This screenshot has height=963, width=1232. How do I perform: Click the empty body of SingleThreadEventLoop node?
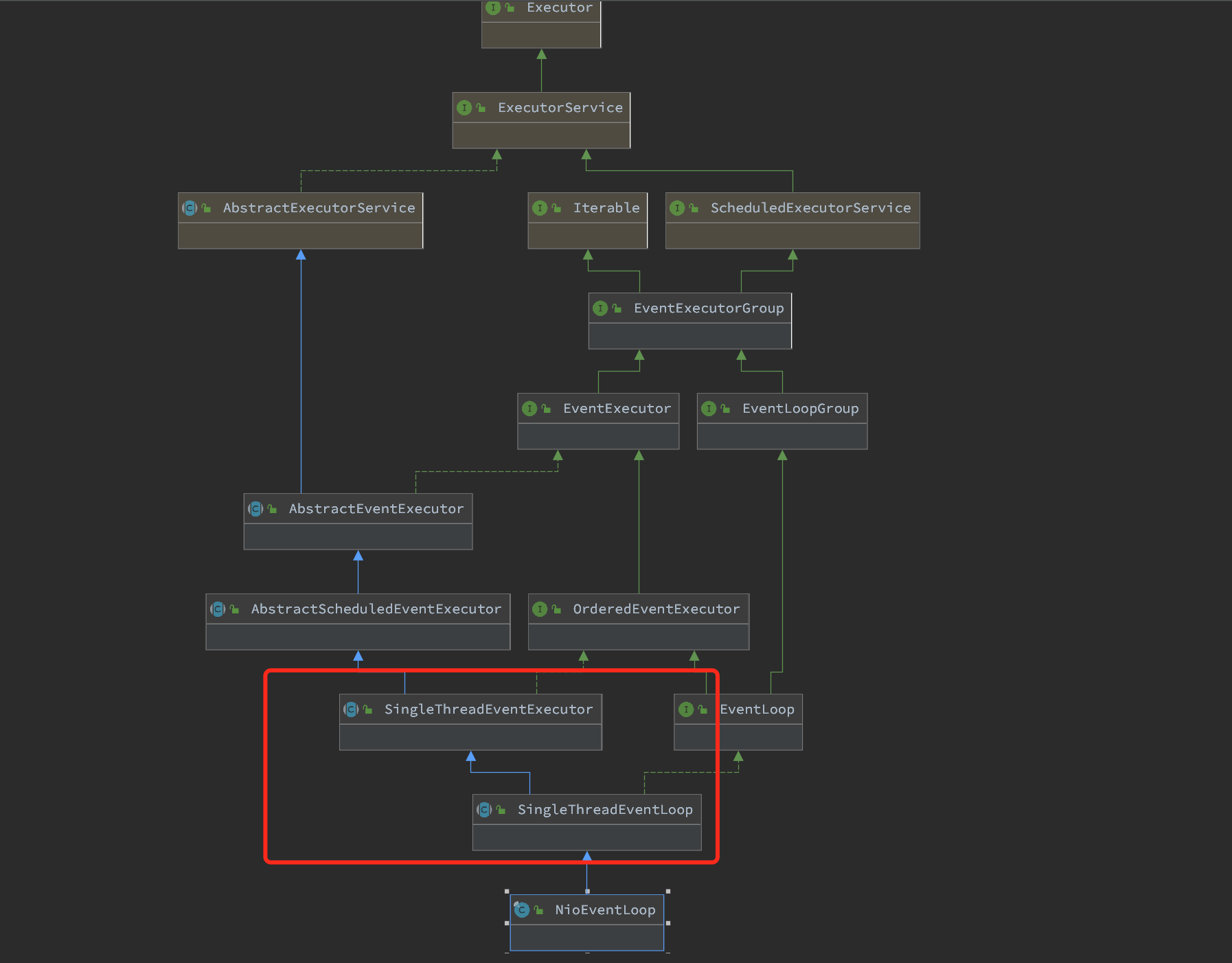[587, 837]
